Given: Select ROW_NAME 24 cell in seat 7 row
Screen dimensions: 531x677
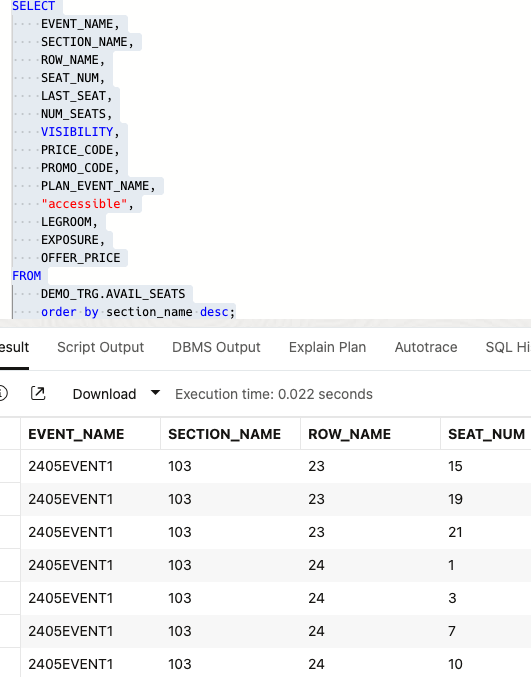Looking at the screenshot, I should pyautogui.click(x=370, y=631).
